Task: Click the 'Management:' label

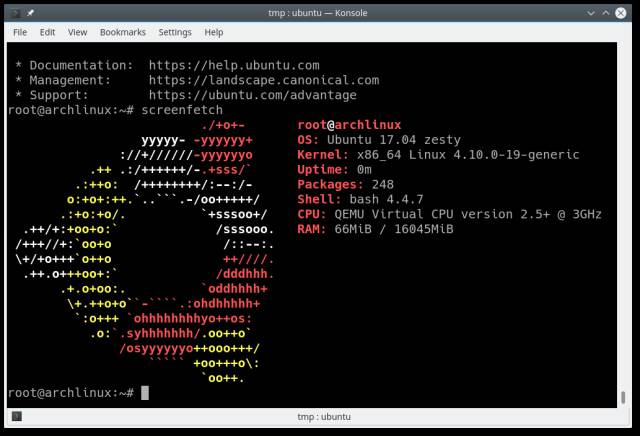Action: [x=70, y=80]
